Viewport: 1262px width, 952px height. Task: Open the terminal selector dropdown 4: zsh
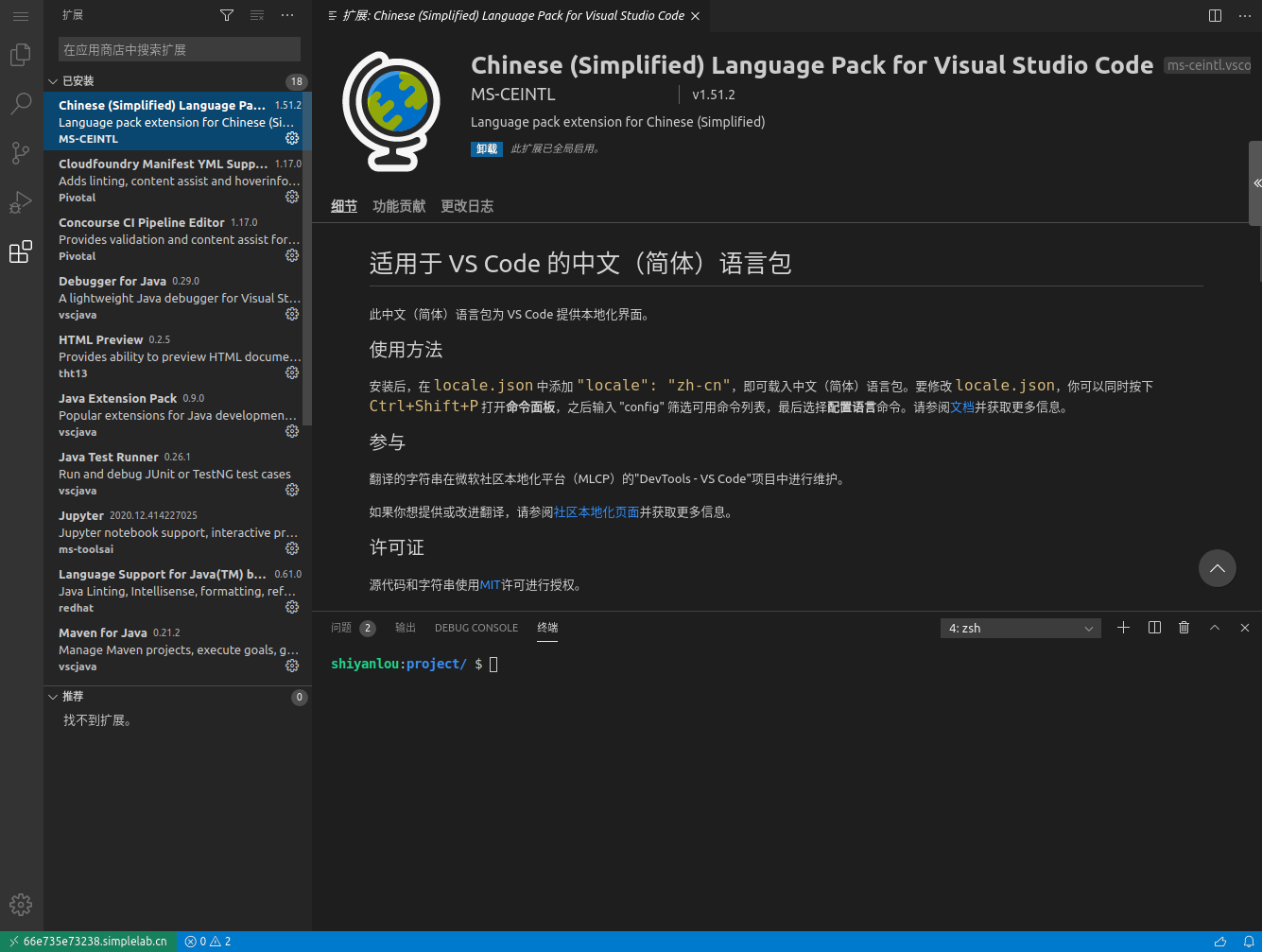[1021, 628]
